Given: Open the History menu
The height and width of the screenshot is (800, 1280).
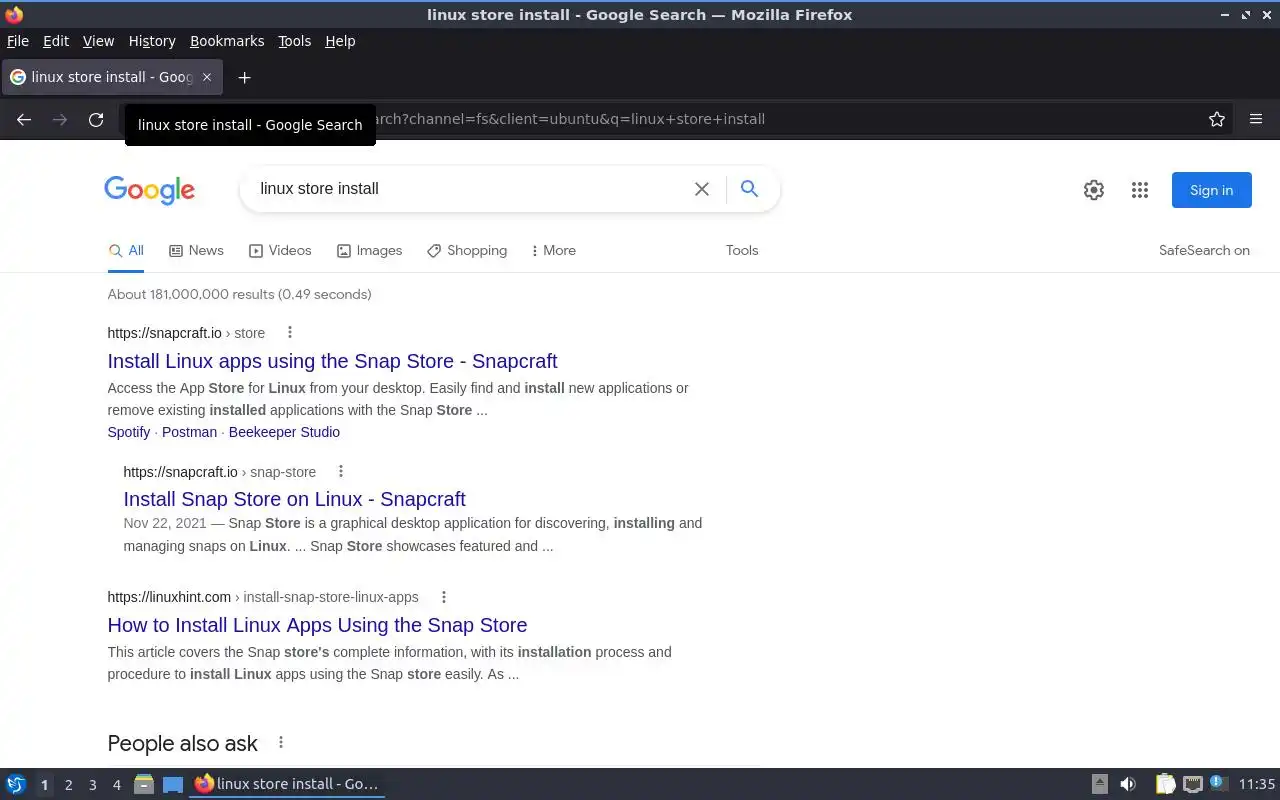Looking at the screenshot, I should pyautogui.click(x=152, y=41).
